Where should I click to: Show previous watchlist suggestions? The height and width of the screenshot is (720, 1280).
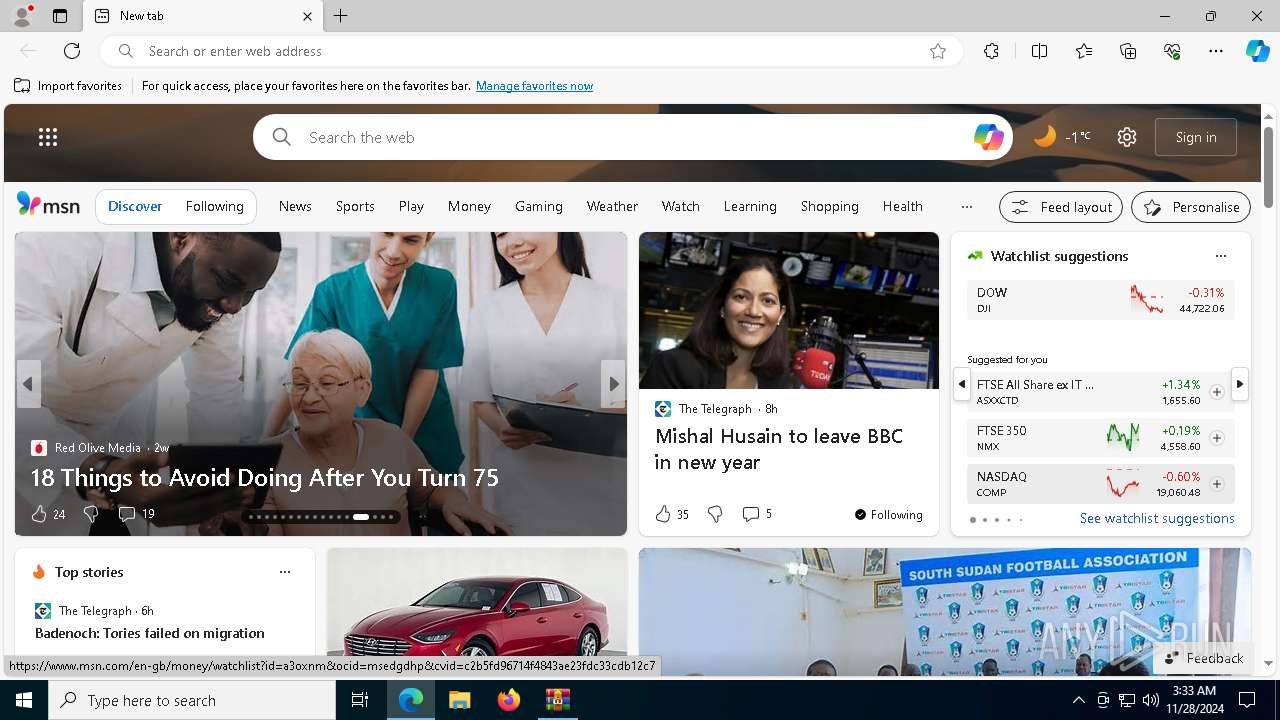point(961,384)
